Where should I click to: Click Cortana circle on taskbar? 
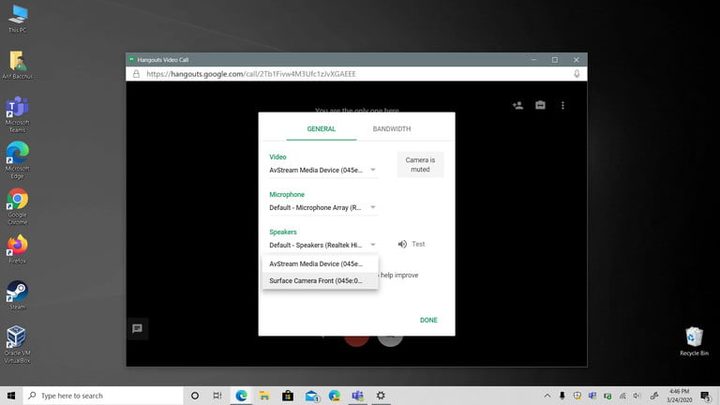click(195, 395)
